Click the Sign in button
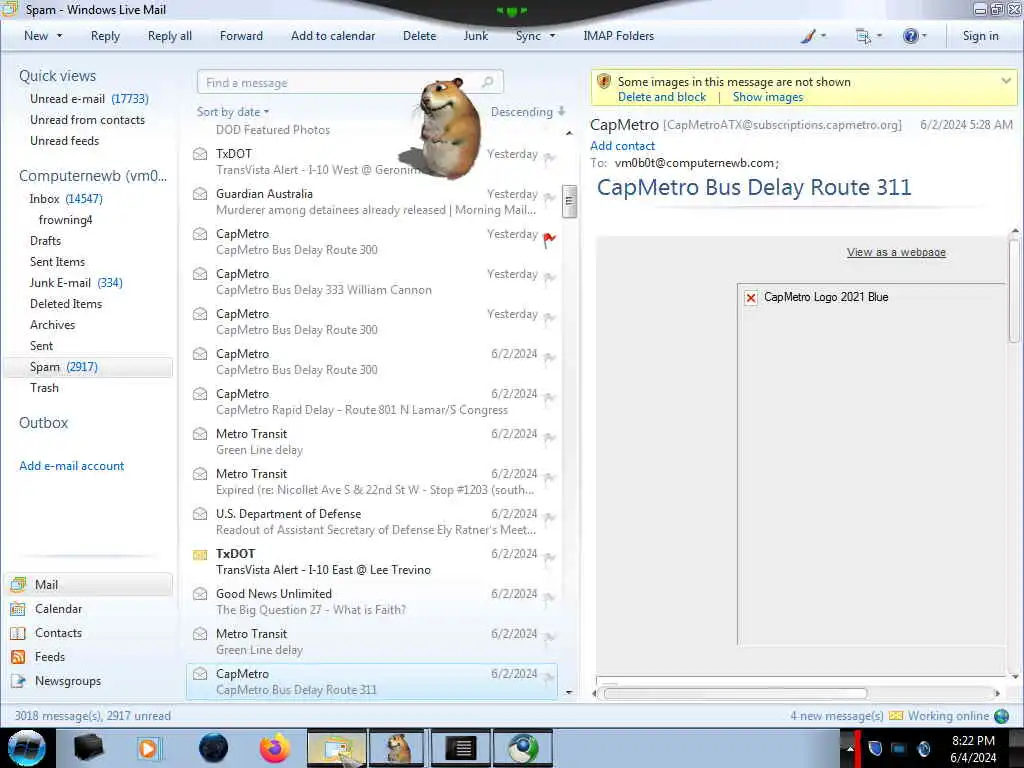This screenshot has width=1024, height=768. click(x=980, y=36)
